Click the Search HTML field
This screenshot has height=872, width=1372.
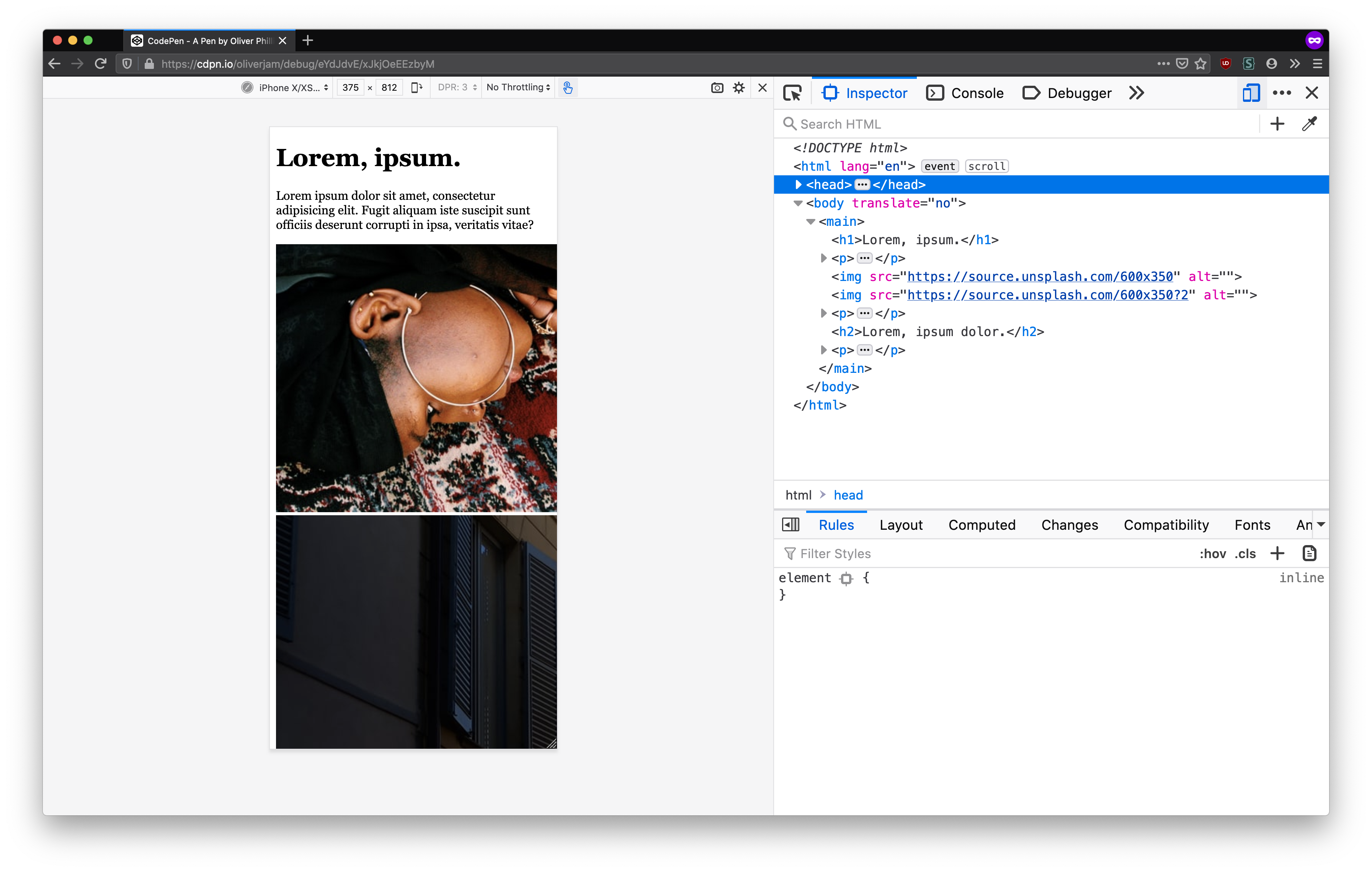click(x=1020, y=124)
